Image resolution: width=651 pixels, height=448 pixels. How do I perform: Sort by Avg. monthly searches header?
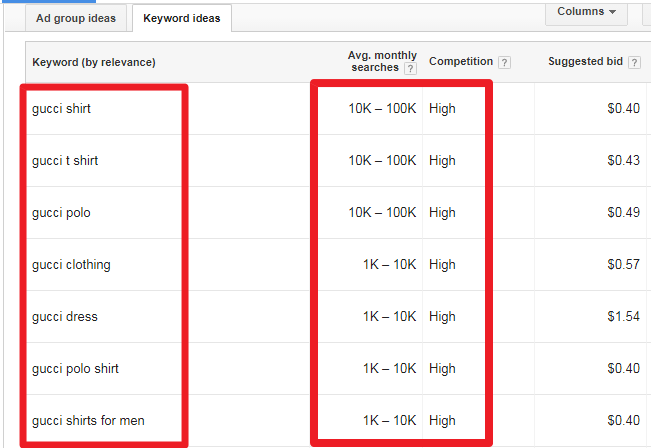click(x=382, y=61)
